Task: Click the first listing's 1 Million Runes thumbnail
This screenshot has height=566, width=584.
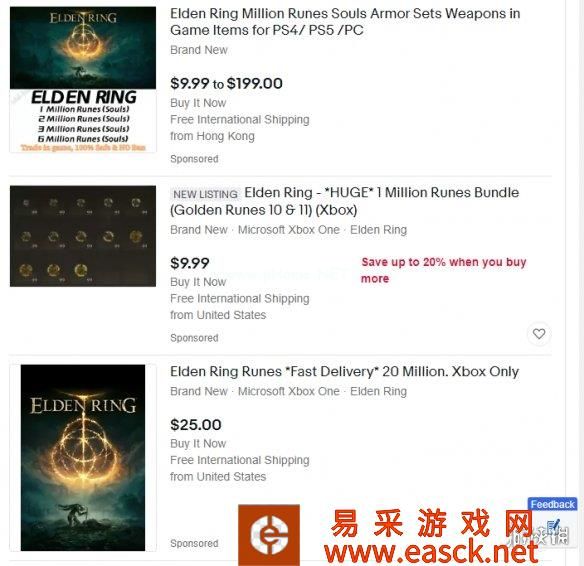Action: 83,79
